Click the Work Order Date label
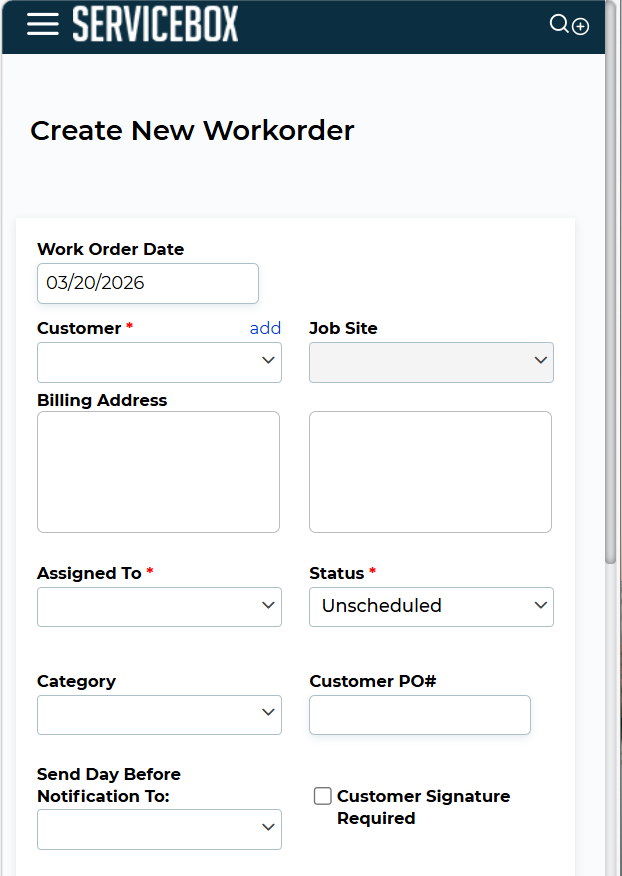Image resolution: width=622 pixels, height=876 pixels. 110,249
